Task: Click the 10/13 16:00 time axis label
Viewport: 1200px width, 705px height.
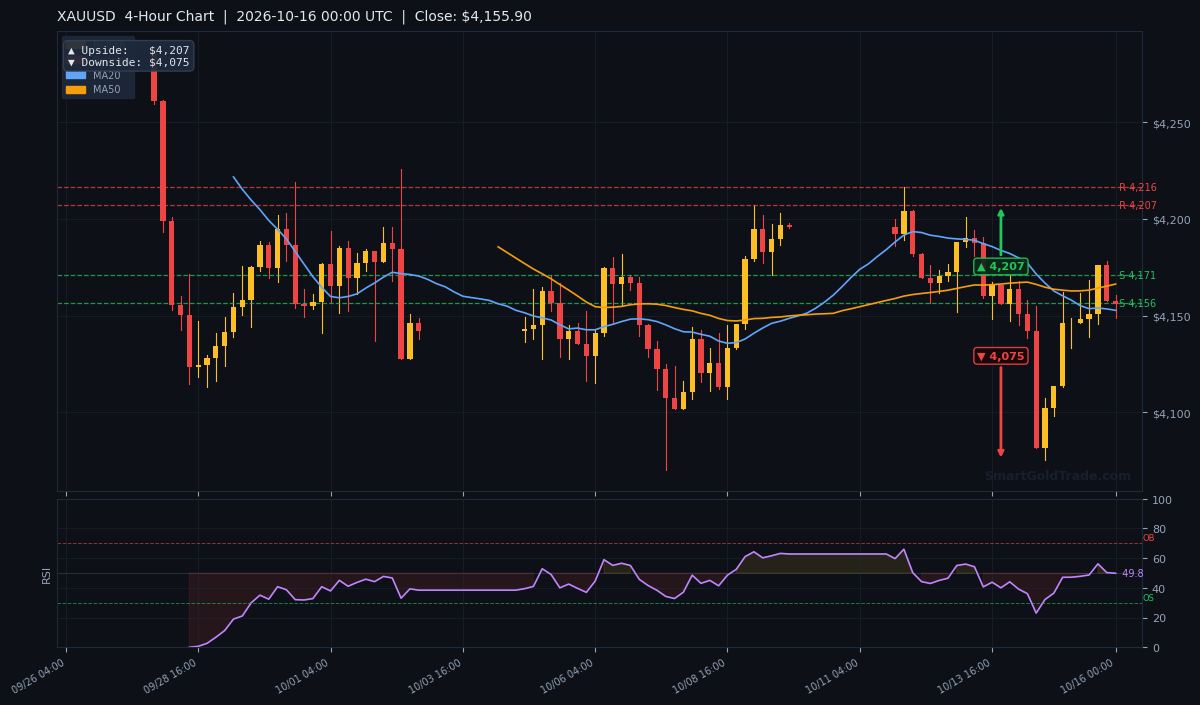Action: pyautogui.click(x=966, y=676)
